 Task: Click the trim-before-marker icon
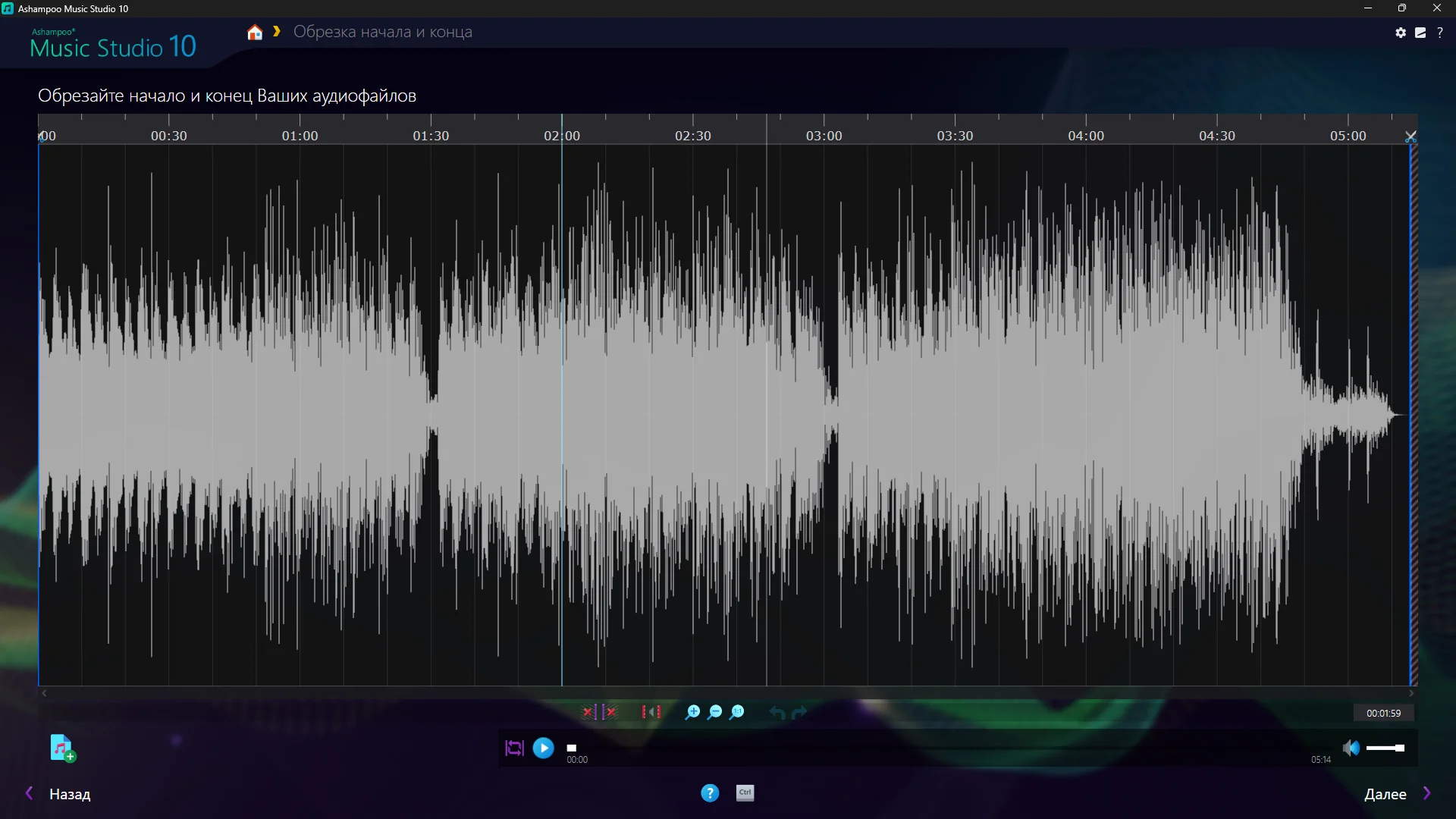[588, 712]
